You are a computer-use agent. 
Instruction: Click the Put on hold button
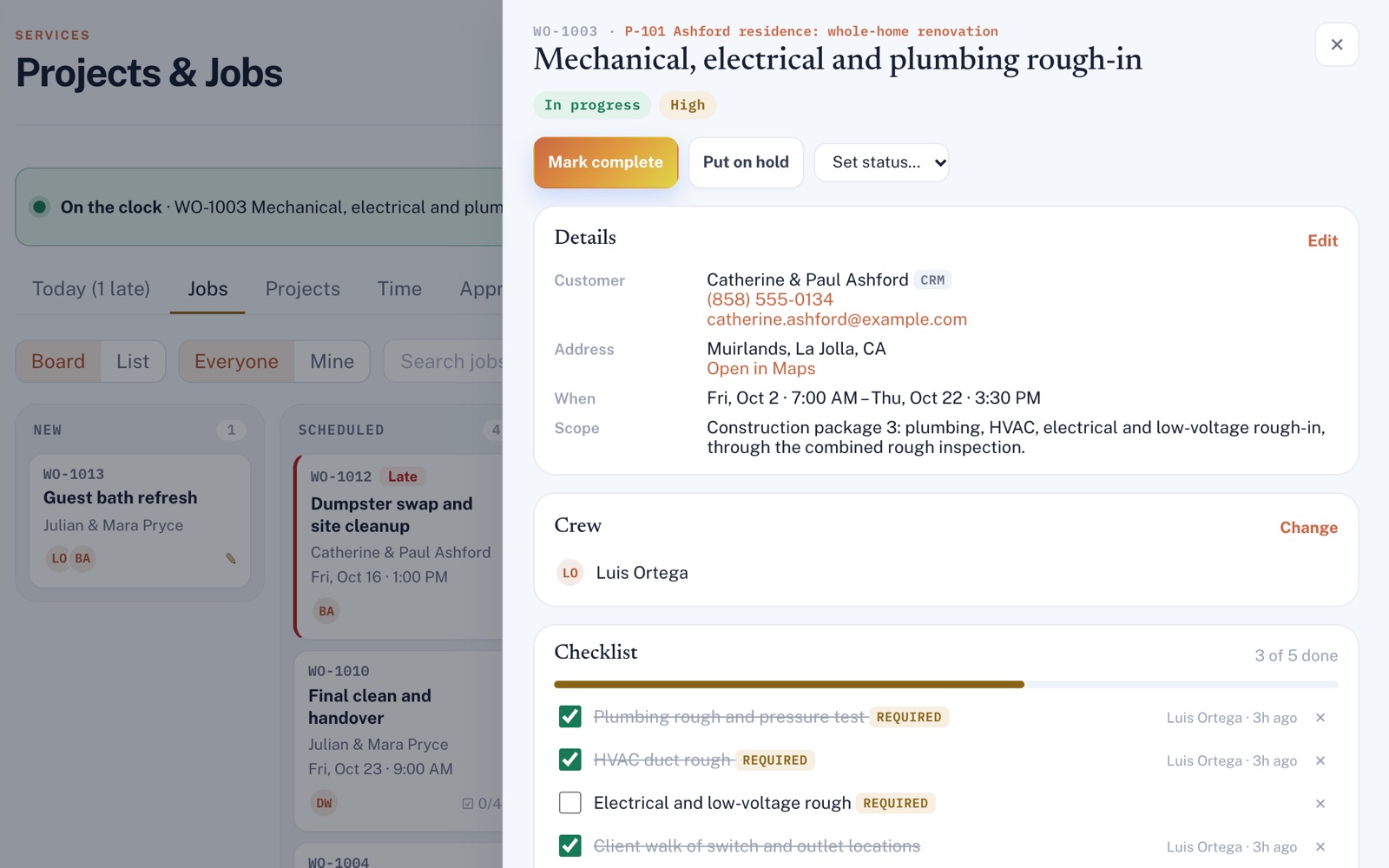pyautogui.click(x=746, y=162)
